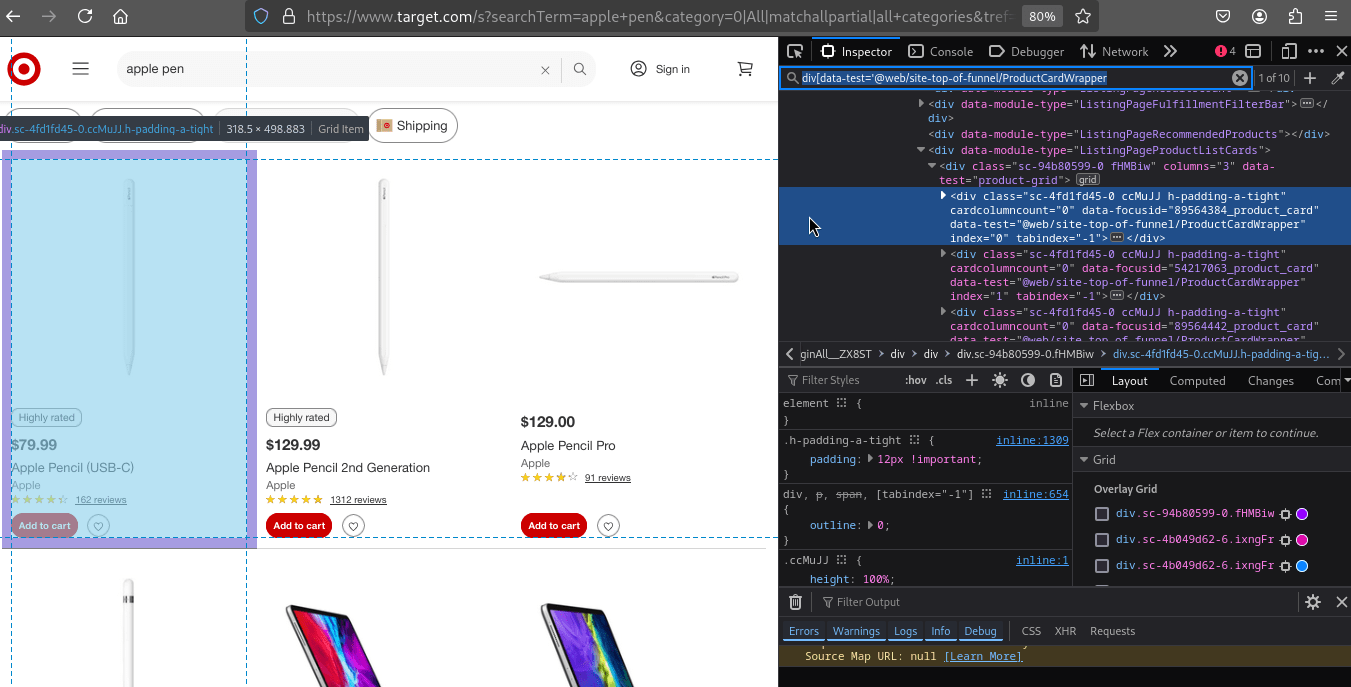Toggle Responsive Design Mode icon
This screenshot has height=687, width=1351.
click(x=1289, y=51)
